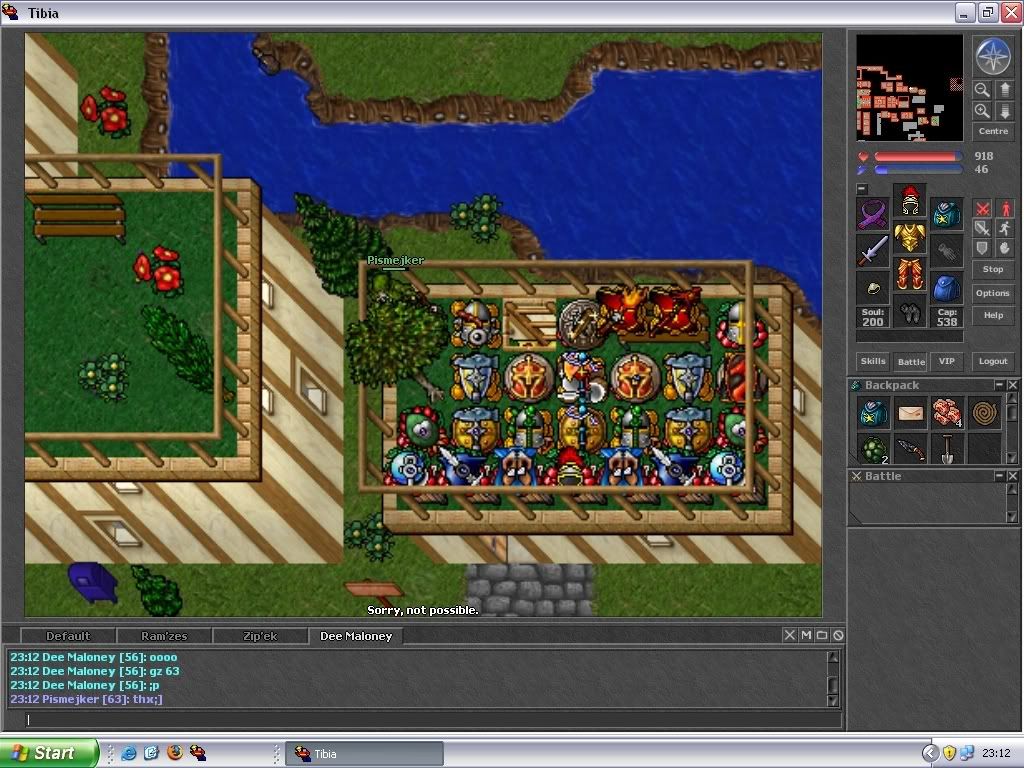Select the coiled rope in Backpack
Screen dimensions: 1024x768
tap(985, 413)
